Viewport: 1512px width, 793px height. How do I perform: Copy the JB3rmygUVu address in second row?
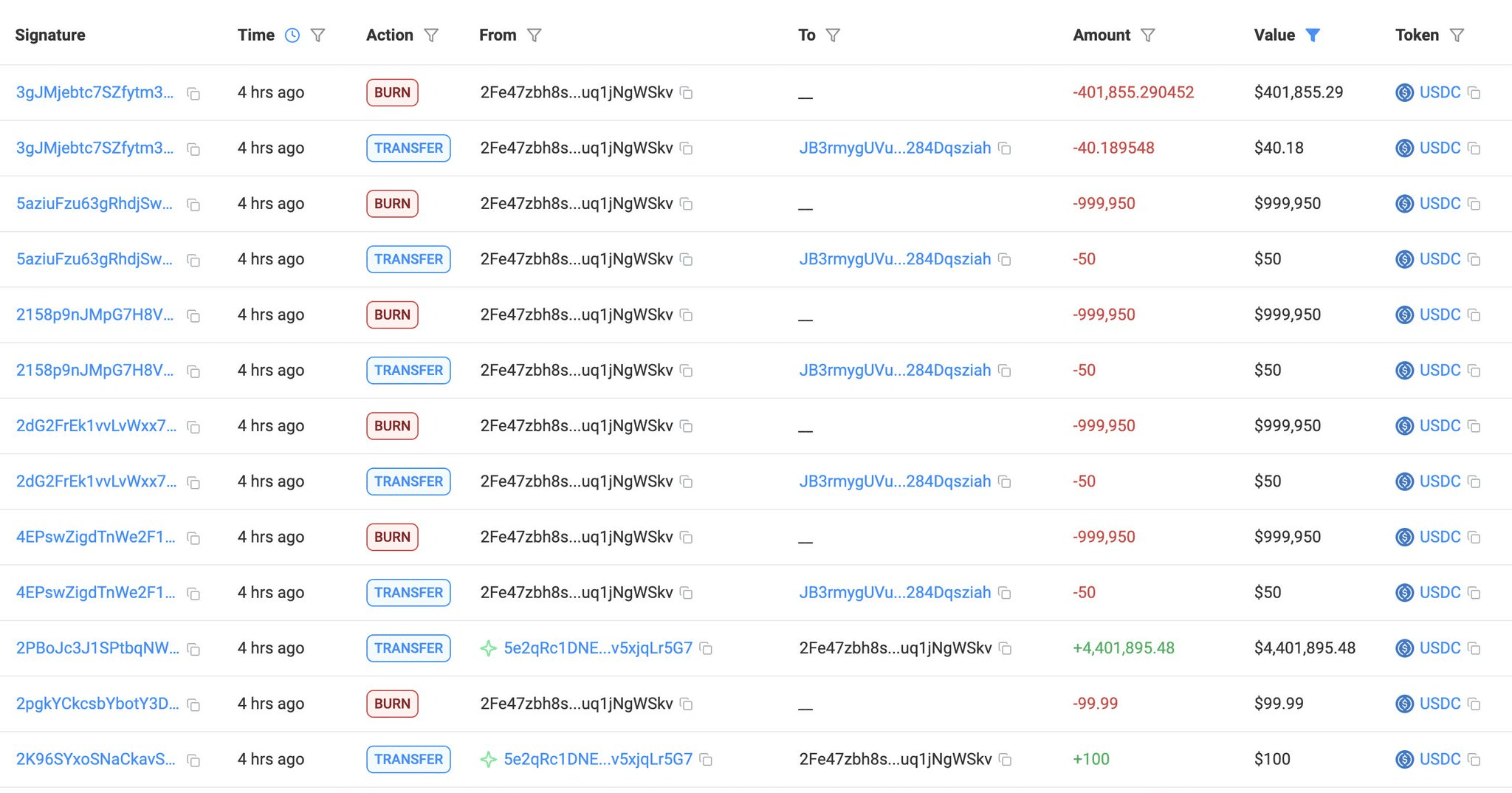[1004, 148]
